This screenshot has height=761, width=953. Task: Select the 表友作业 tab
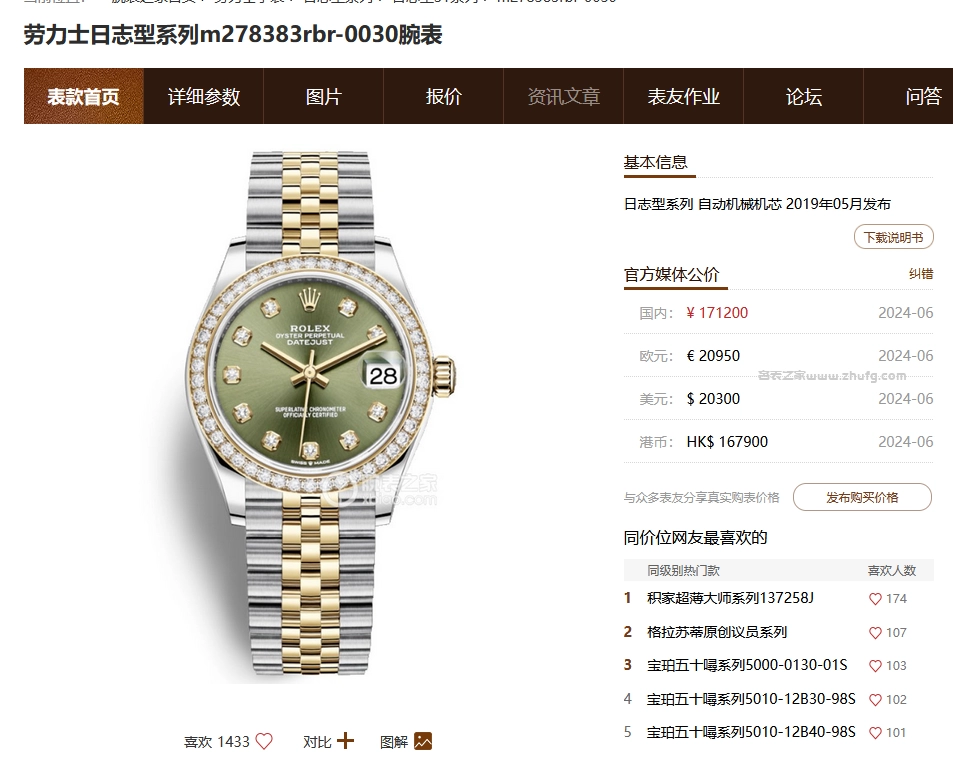[x=684, y=96]
